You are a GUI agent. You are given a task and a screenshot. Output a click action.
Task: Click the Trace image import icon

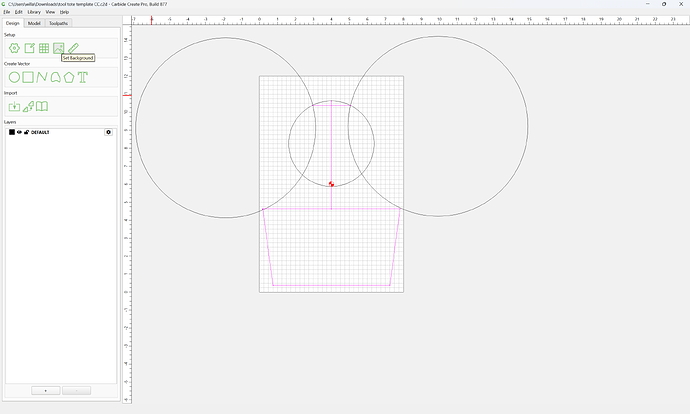click(x=28, y=106)
